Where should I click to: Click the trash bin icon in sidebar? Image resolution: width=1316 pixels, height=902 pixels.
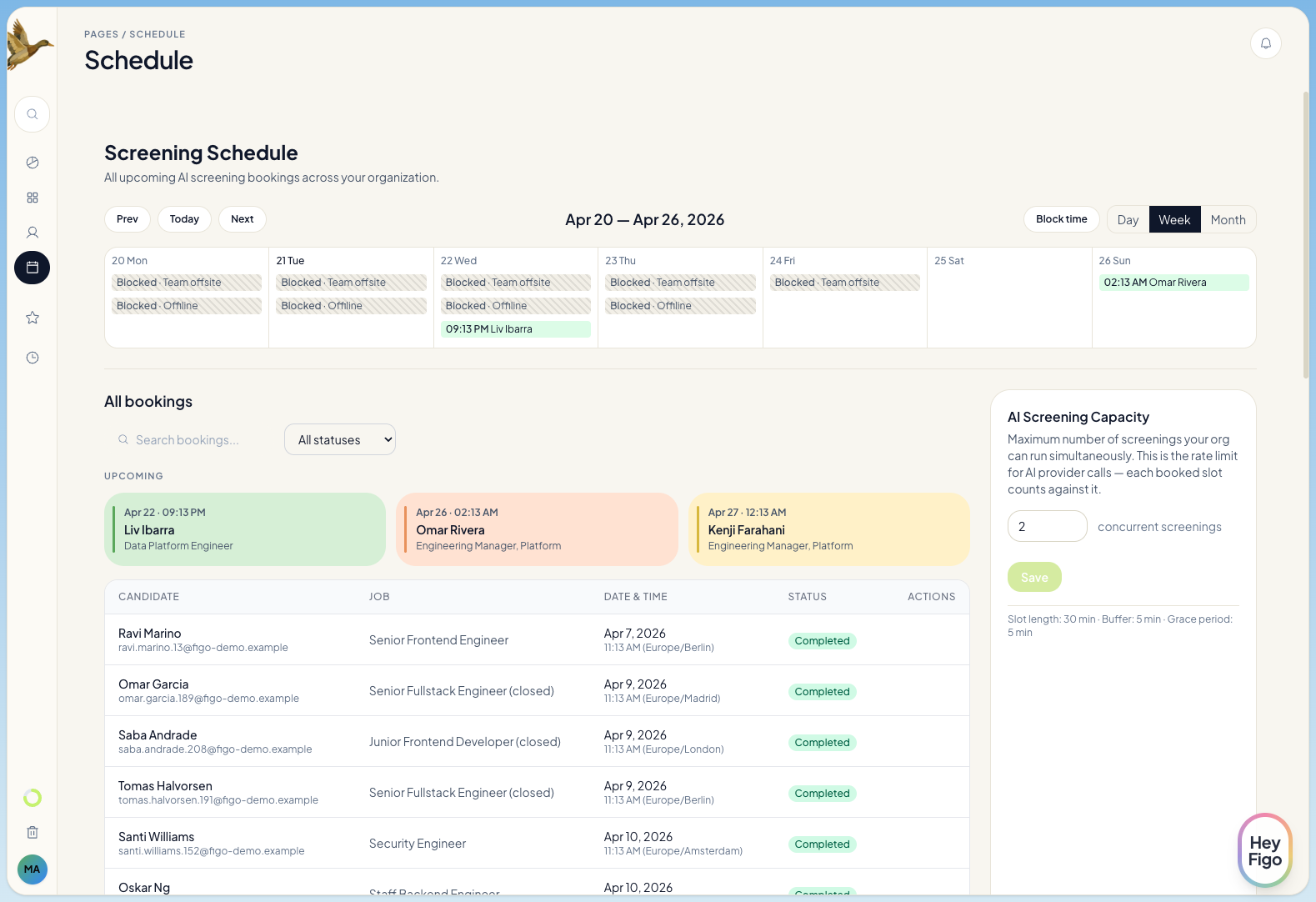(x=33, y=832)
